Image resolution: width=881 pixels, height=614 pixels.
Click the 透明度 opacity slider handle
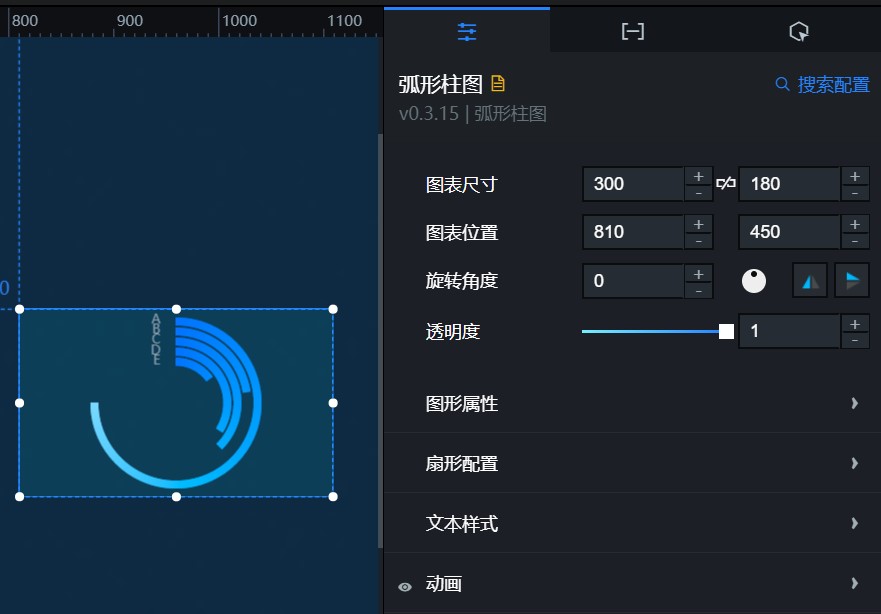pos(726,331)
